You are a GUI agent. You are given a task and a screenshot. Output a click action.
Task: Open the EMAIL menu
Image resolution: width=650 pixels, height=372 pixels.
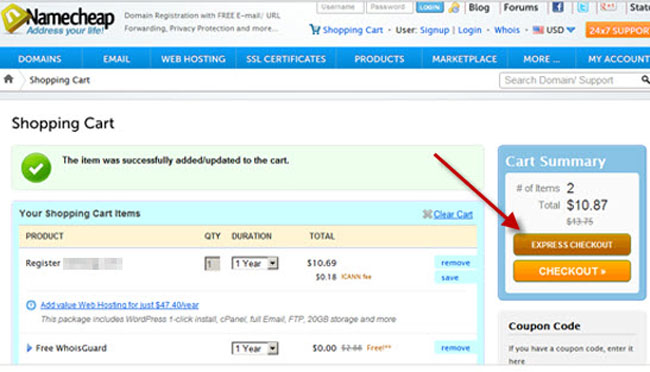pos(116,59)
